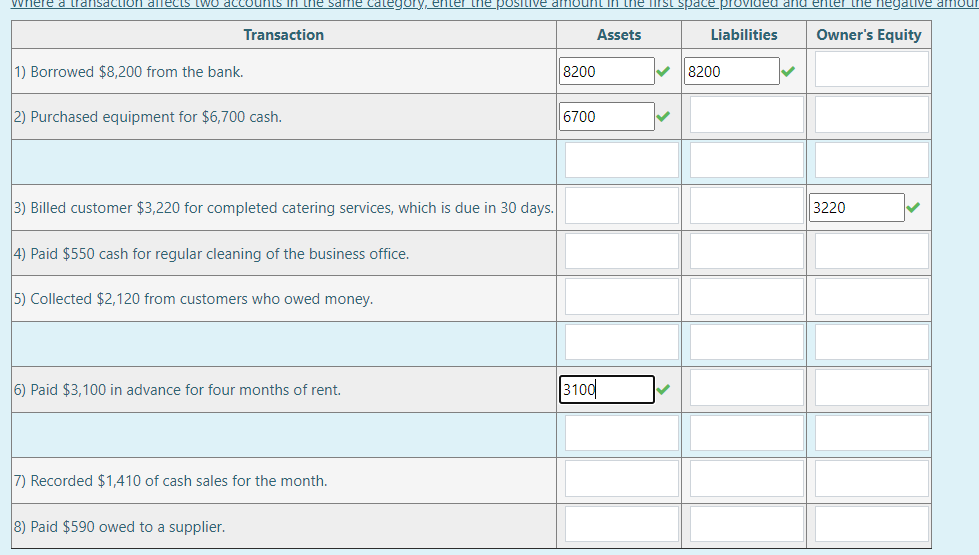The width and height of the screenshot is (979, 555).
Task: Click the Transaction column header
Action: (283, 35)
